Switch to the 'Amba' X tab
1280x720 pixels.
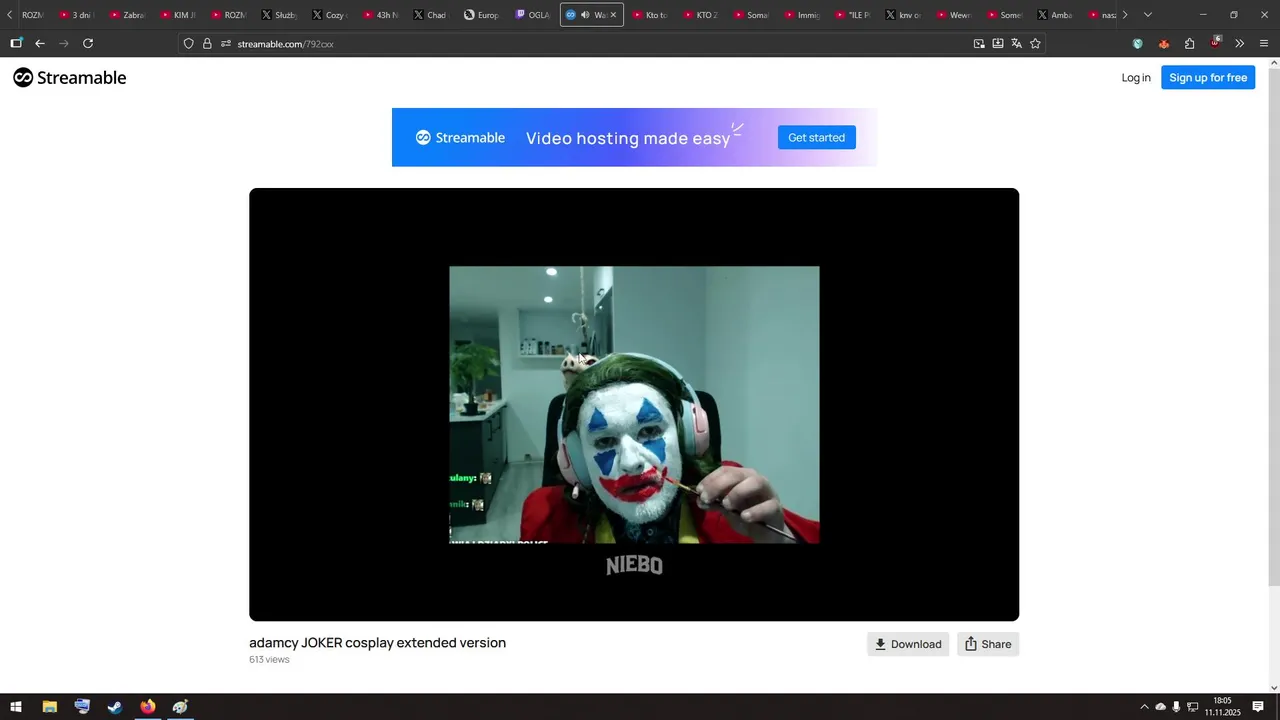[1056, 15]
